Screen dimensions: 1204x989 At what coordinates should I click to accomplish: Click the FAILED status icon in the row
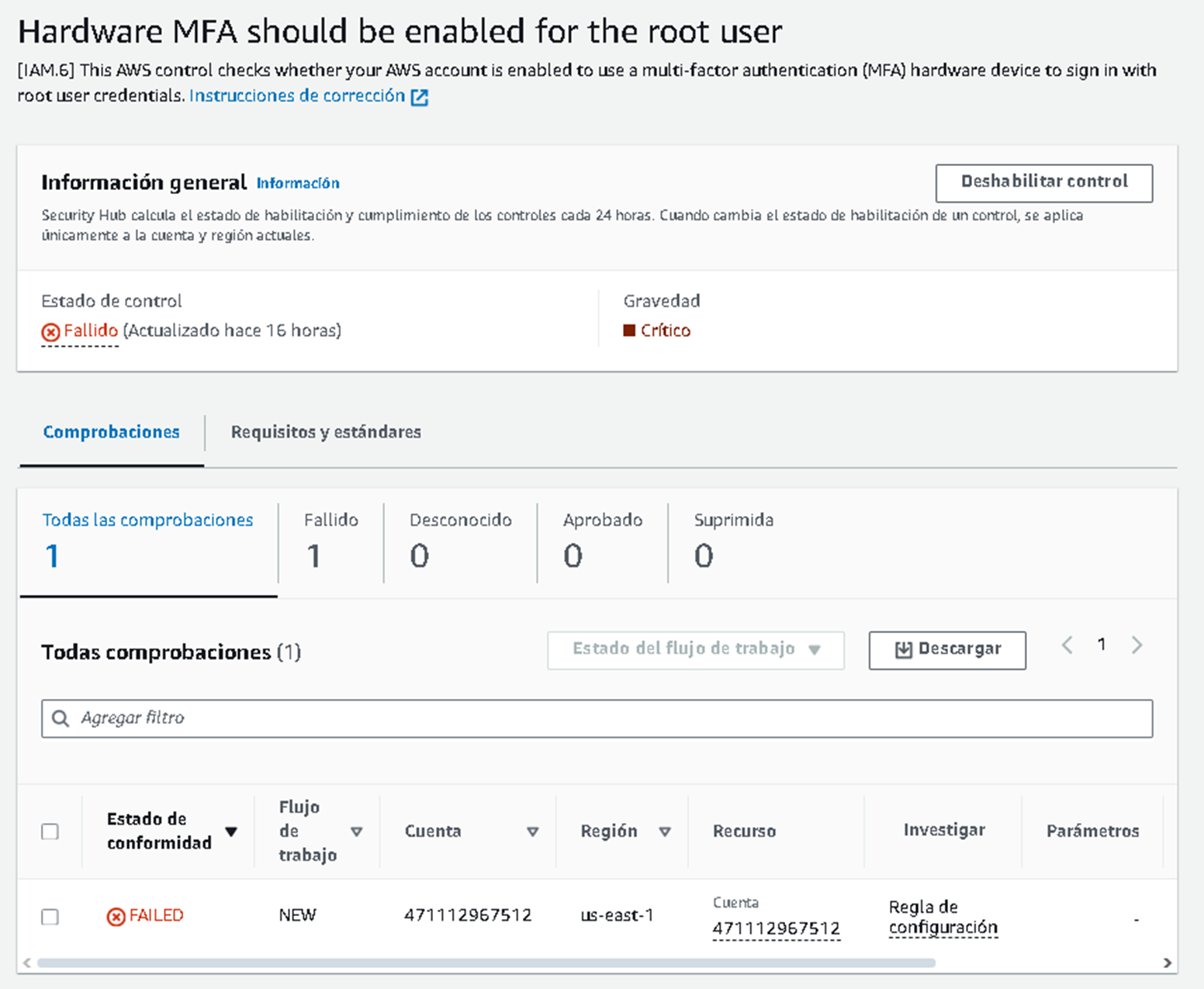coord(116,917)
